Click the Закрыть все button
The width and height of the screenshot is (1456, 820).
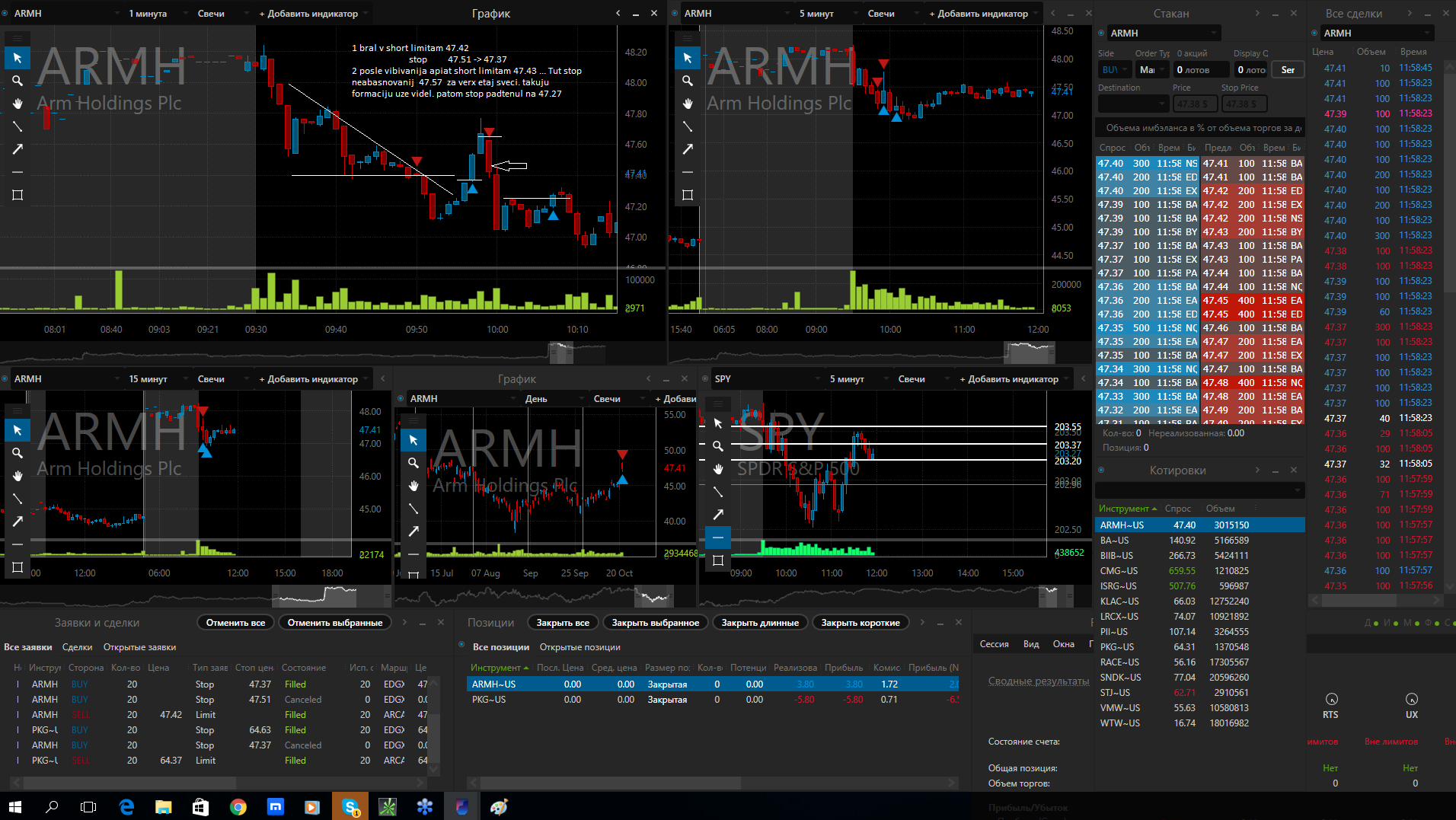click(563, 623)
